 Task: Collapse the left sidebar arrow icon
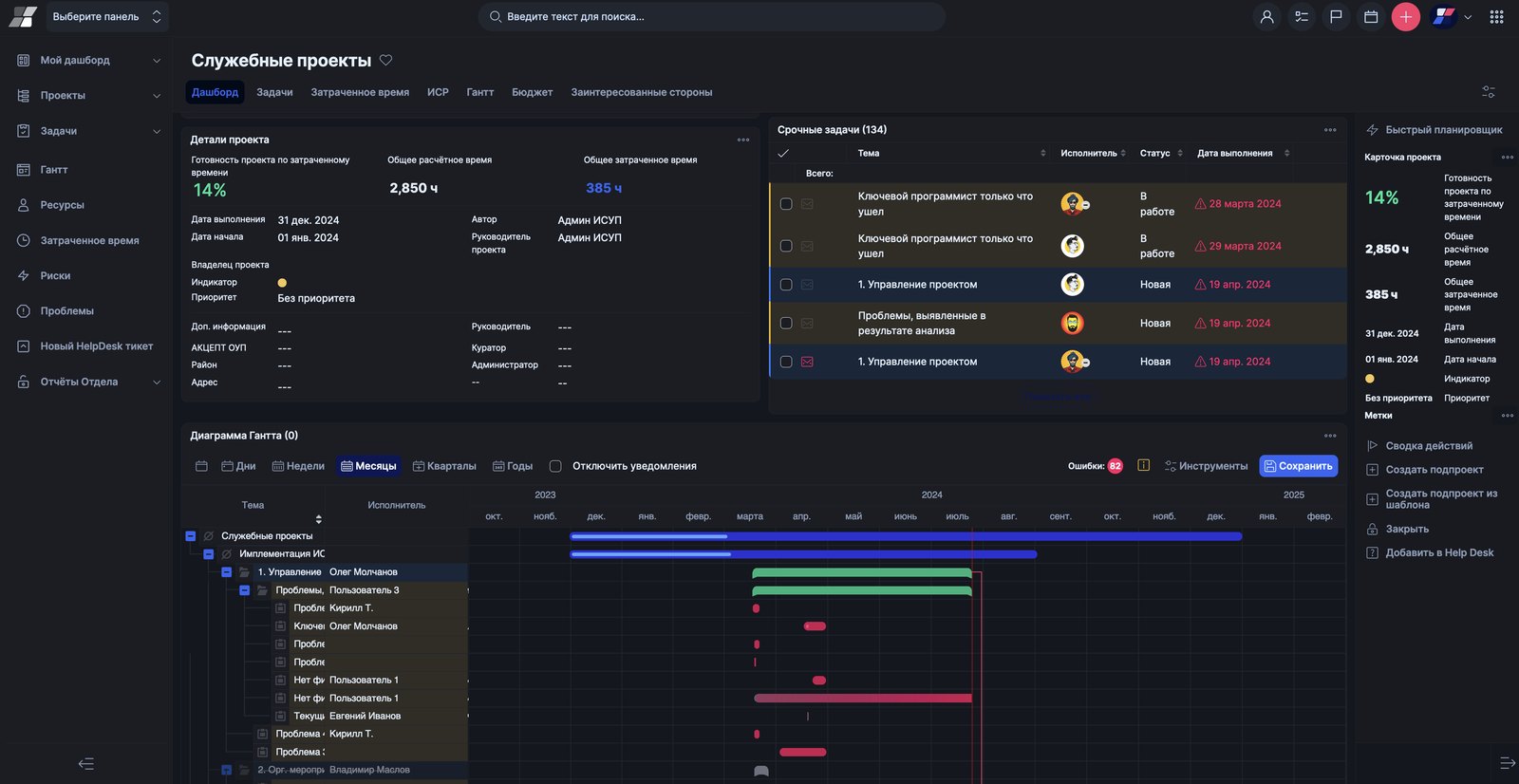point(85,763)
